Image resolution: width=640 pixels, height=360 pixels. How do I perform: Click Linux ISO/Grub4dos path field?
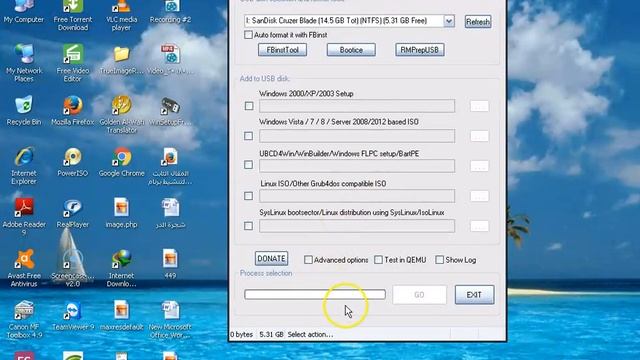coord(357,196)
